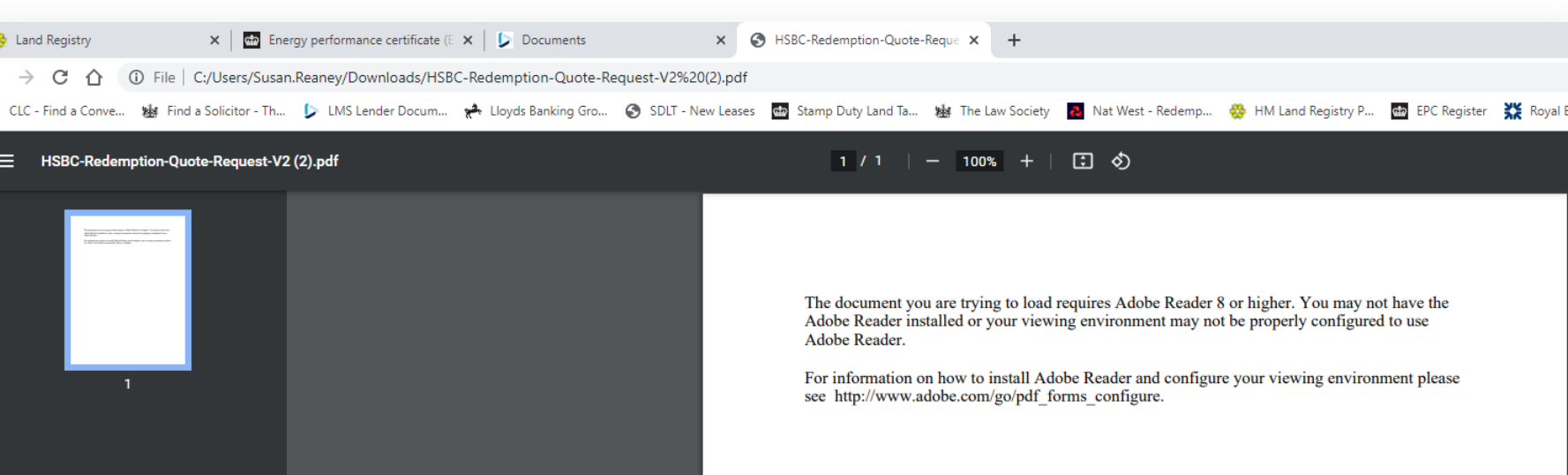Image resolution: width=1568 pixels, height=475 pixels.
Task: Open SDLT - New Leases bookmark
Action: 690,111
